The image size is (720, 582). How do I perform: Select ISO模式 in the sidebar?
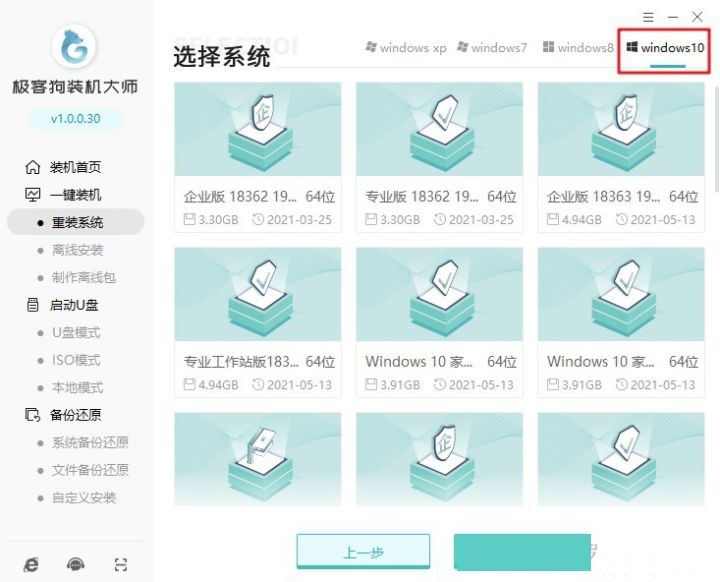pos(77,360)
